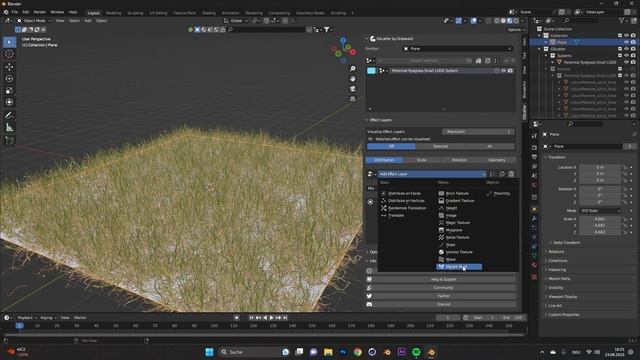
Task: Open the Object Mode dropdown
Action: tap(34, 20)
